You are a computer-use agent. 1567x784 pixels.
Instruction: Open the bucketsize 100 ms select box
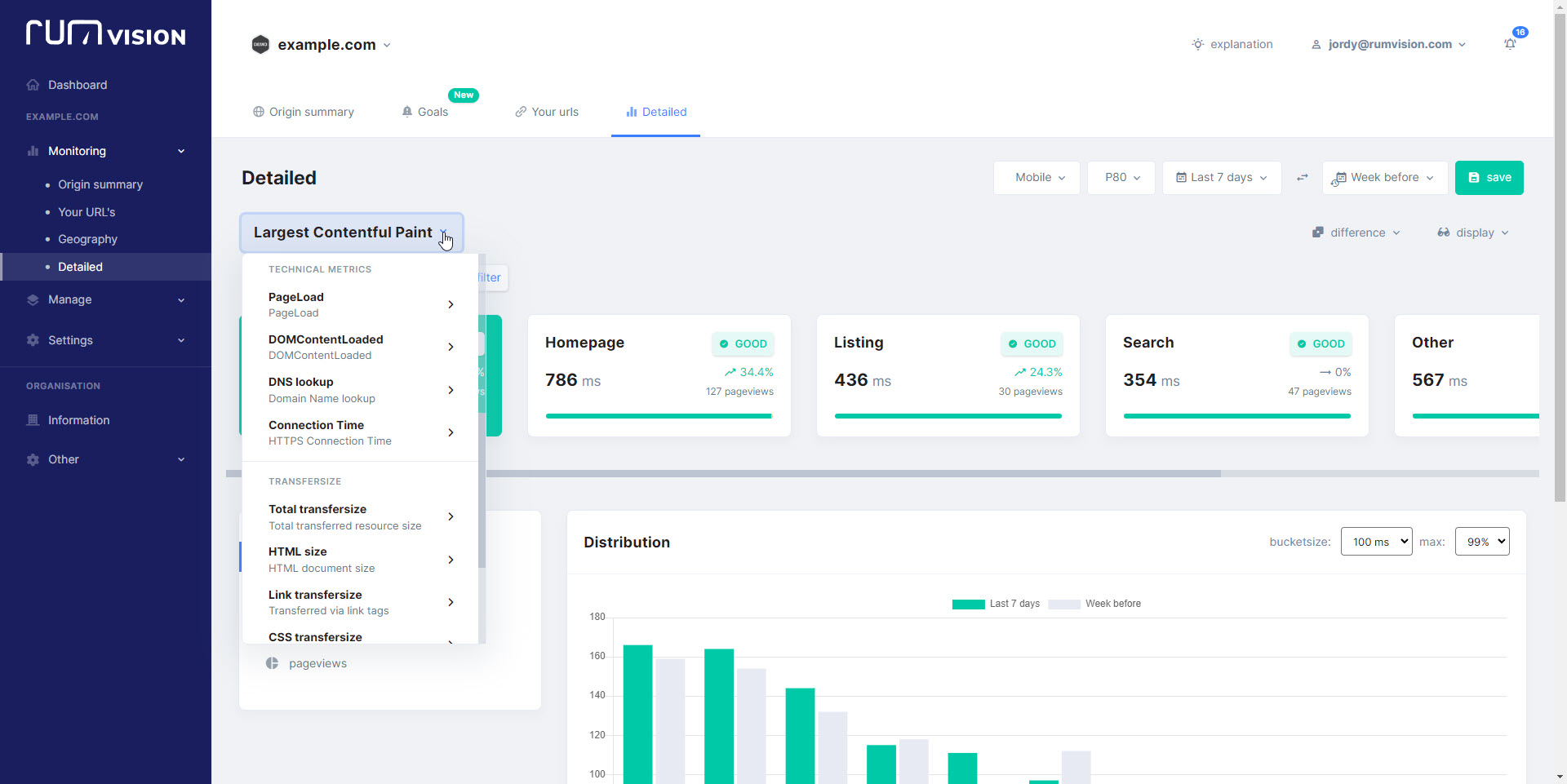pyautogui.click(x=1376, y=542)
